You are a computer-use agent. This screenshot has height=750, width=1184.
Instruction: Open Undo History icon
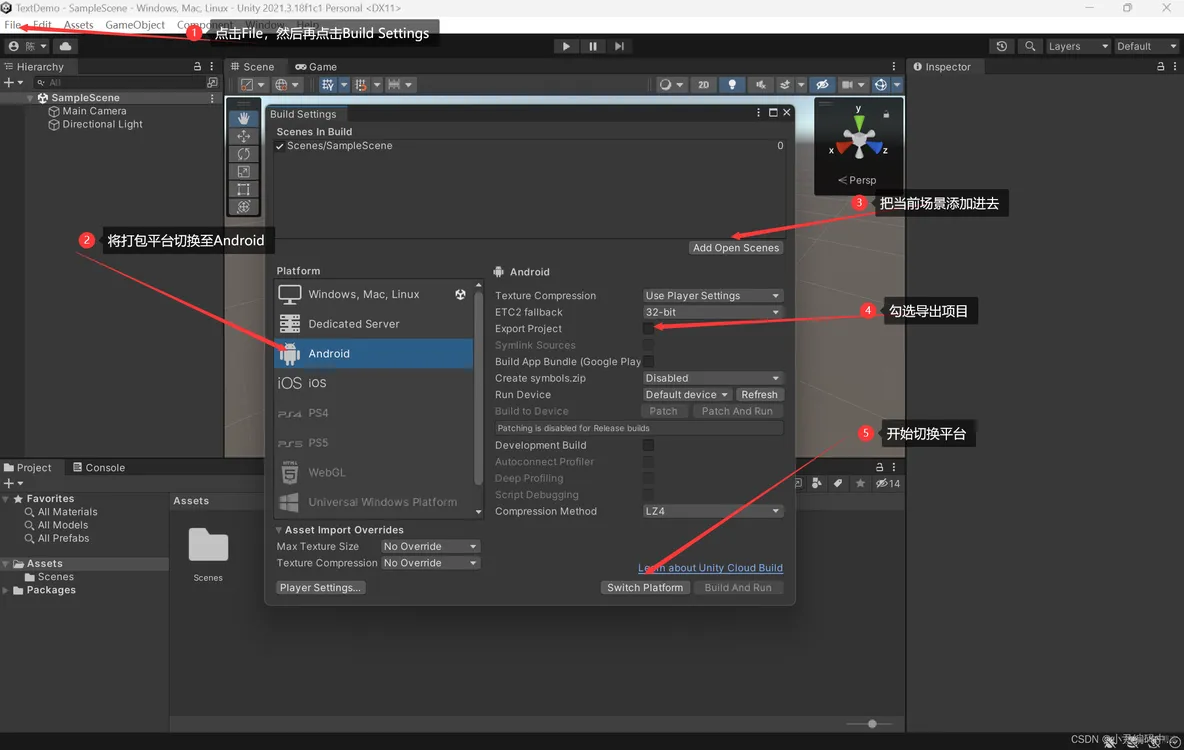(1001, 46)
